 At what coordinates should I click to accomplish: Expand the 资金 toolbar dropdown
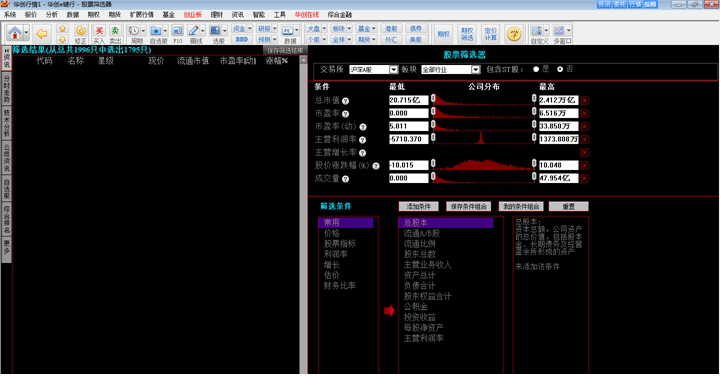pyautogui.click(x=249, y=29)
